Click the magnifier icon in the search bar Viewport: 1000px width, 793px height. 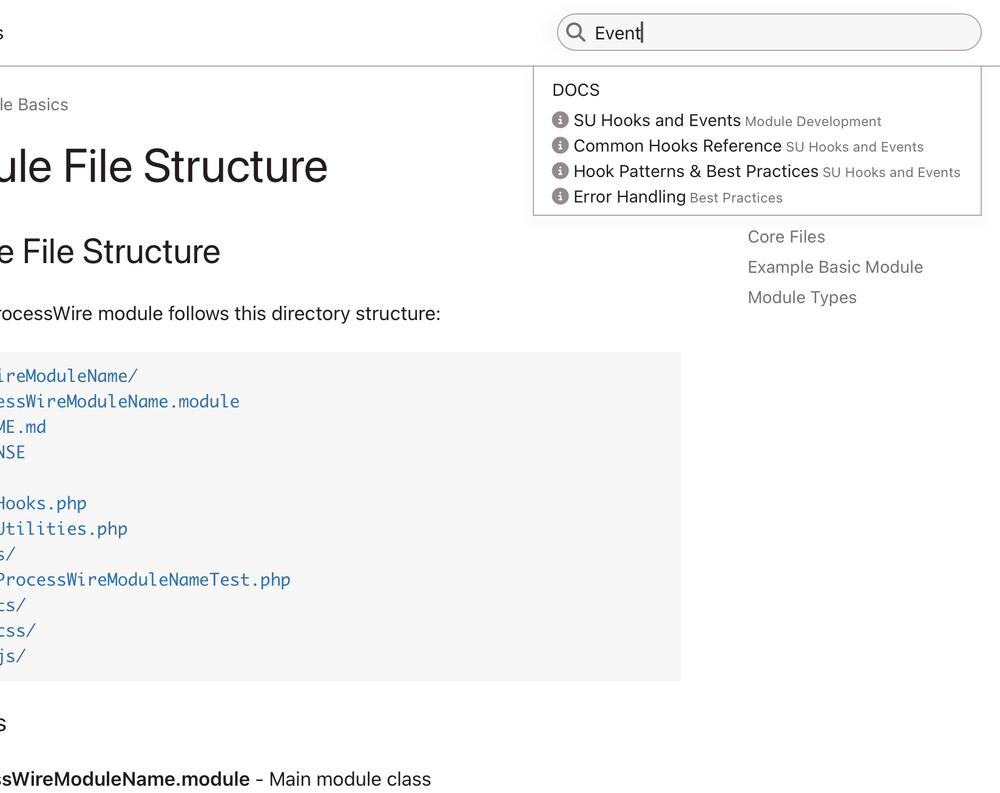[575, 33]
